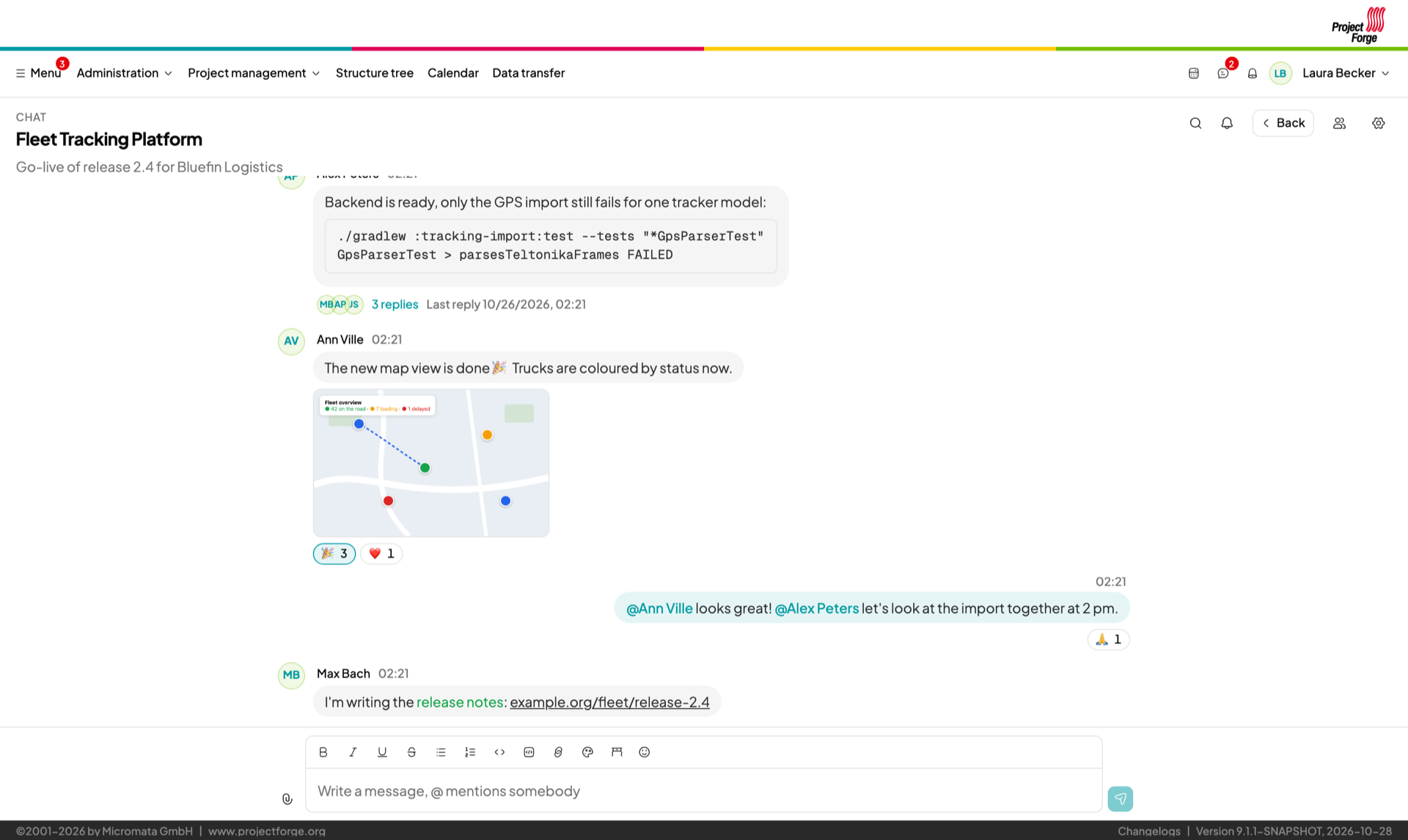This screenshot has width=1408, height=840.
Task: Expand the Project management dropdown
Action: click(254, 73)
